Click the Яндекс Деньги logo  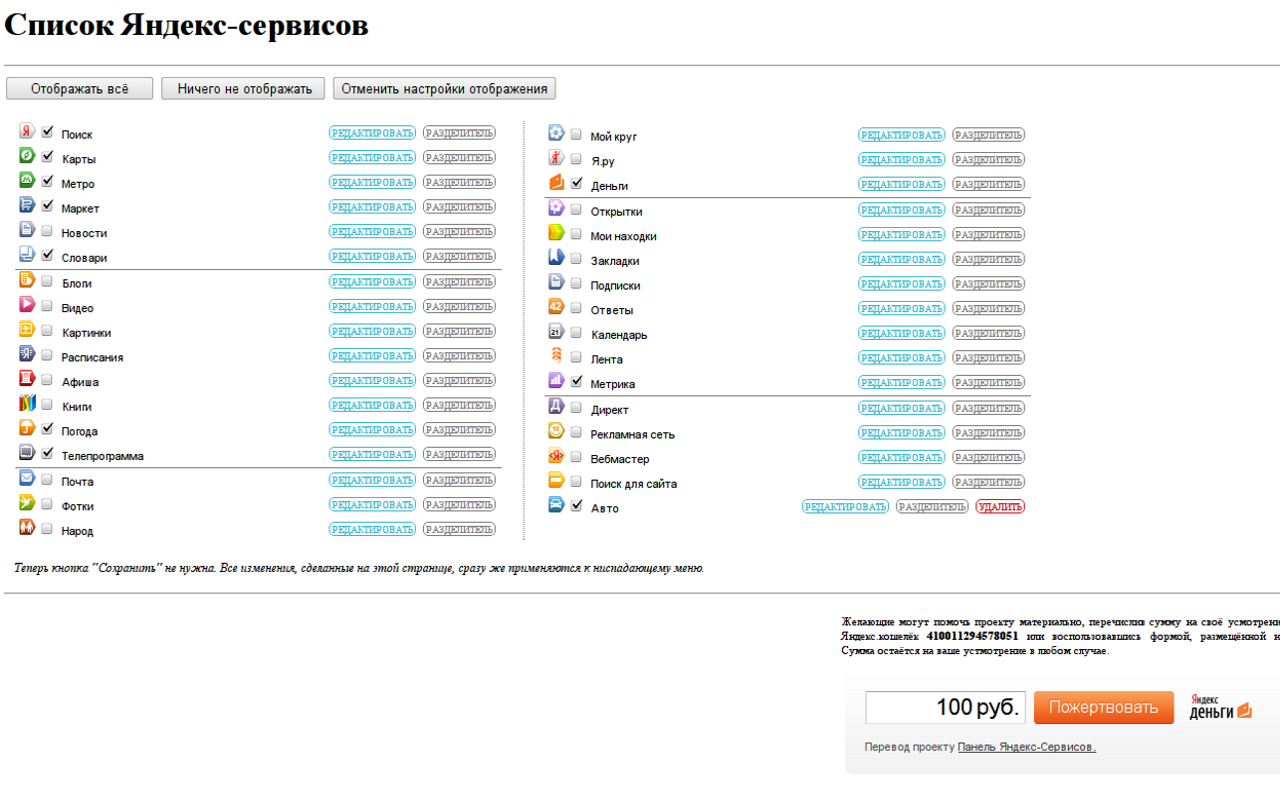[x=1220, y=707]
